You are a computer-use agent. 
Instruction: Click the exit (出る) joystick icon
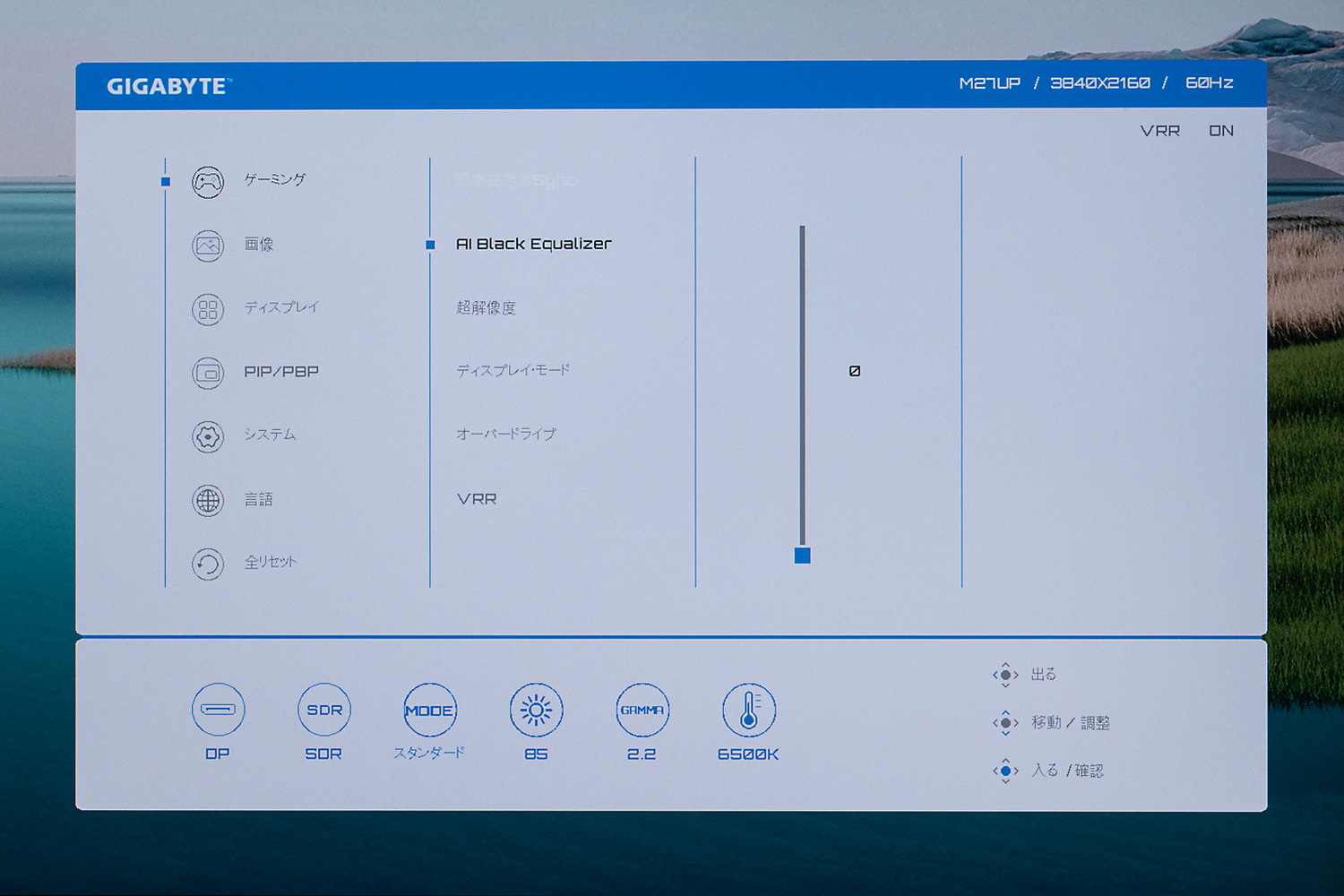(x=1005, y=675)
